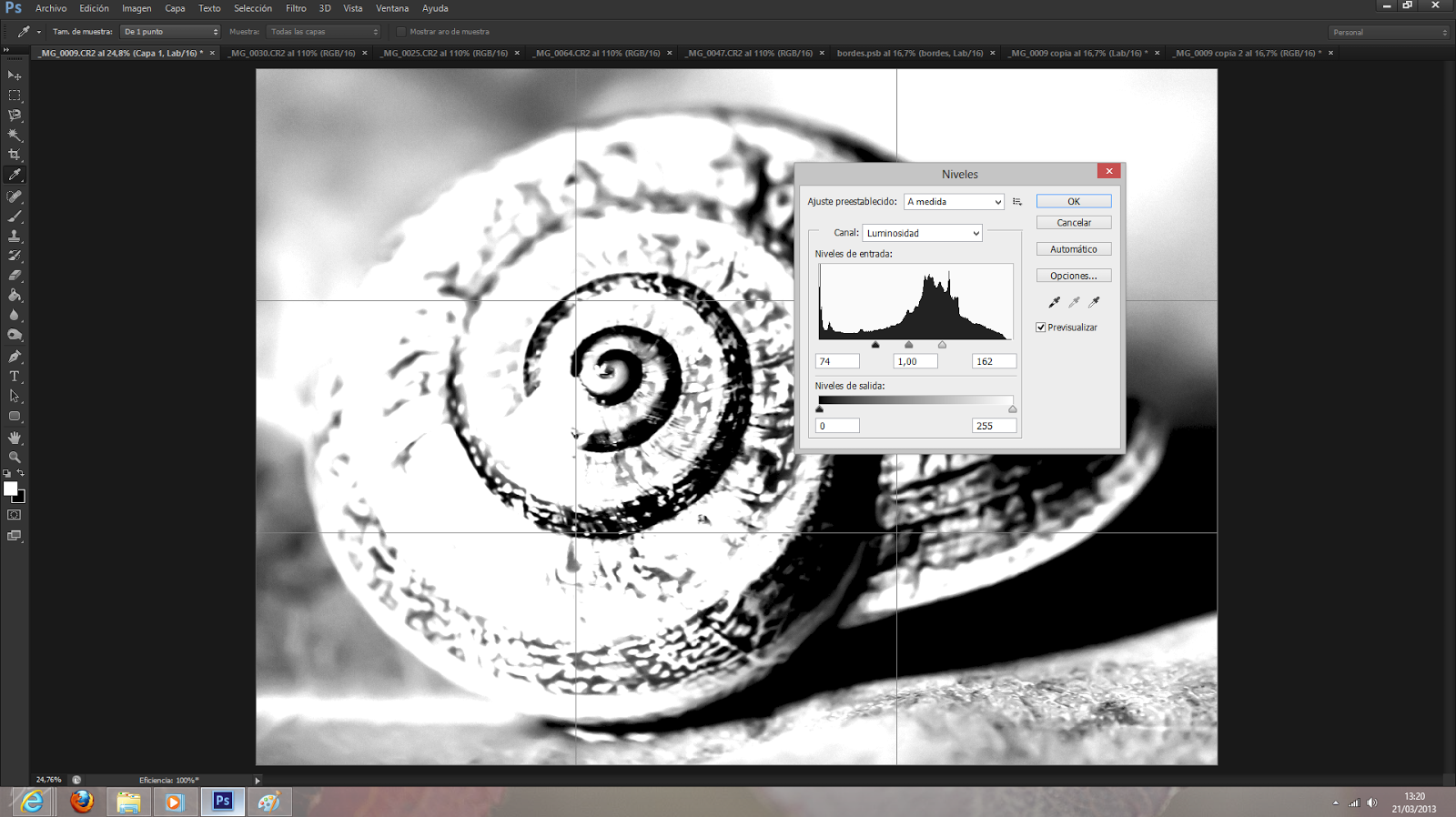Select the Clone Stamp tool
The image size is (1456, 817).
point(15,237)
